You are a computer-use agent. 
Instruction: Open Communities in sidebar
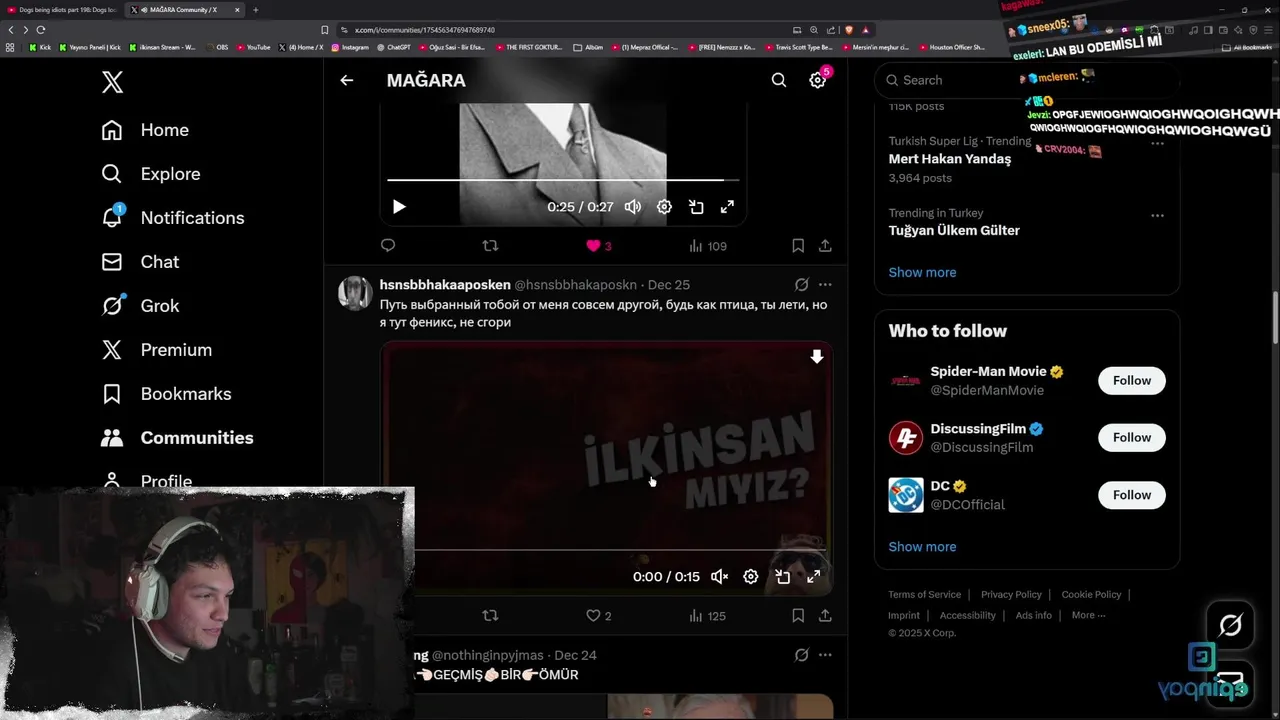pos(177,438)
